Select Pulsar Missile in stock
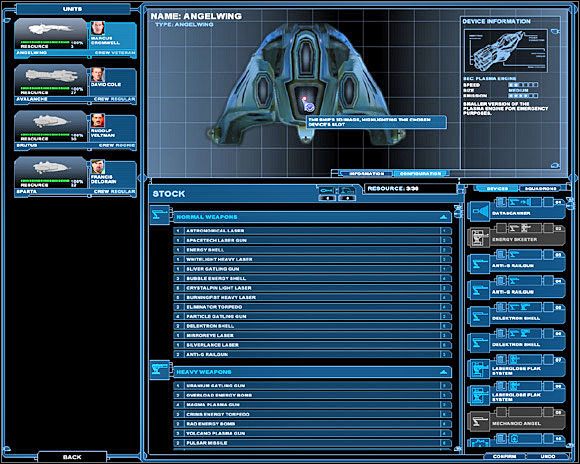 click(x=313, y=443)
